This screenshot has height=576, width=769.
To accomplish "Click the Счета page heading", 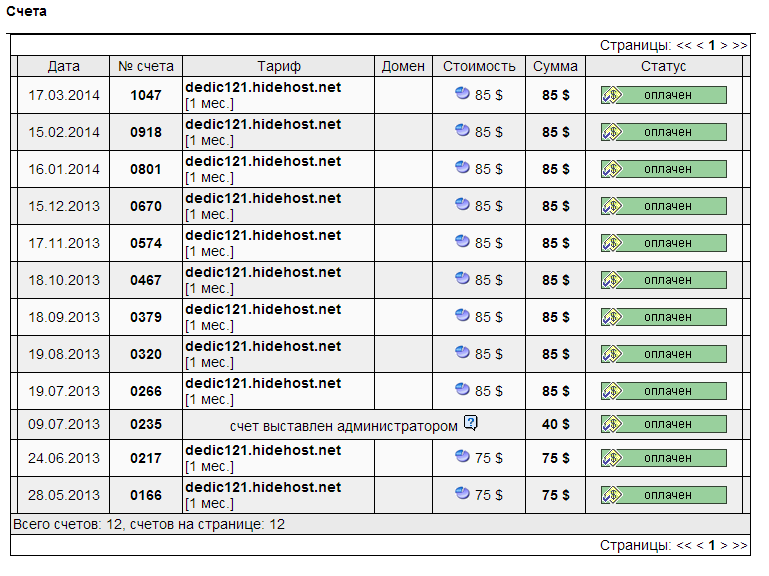I will tap(26, 11).
